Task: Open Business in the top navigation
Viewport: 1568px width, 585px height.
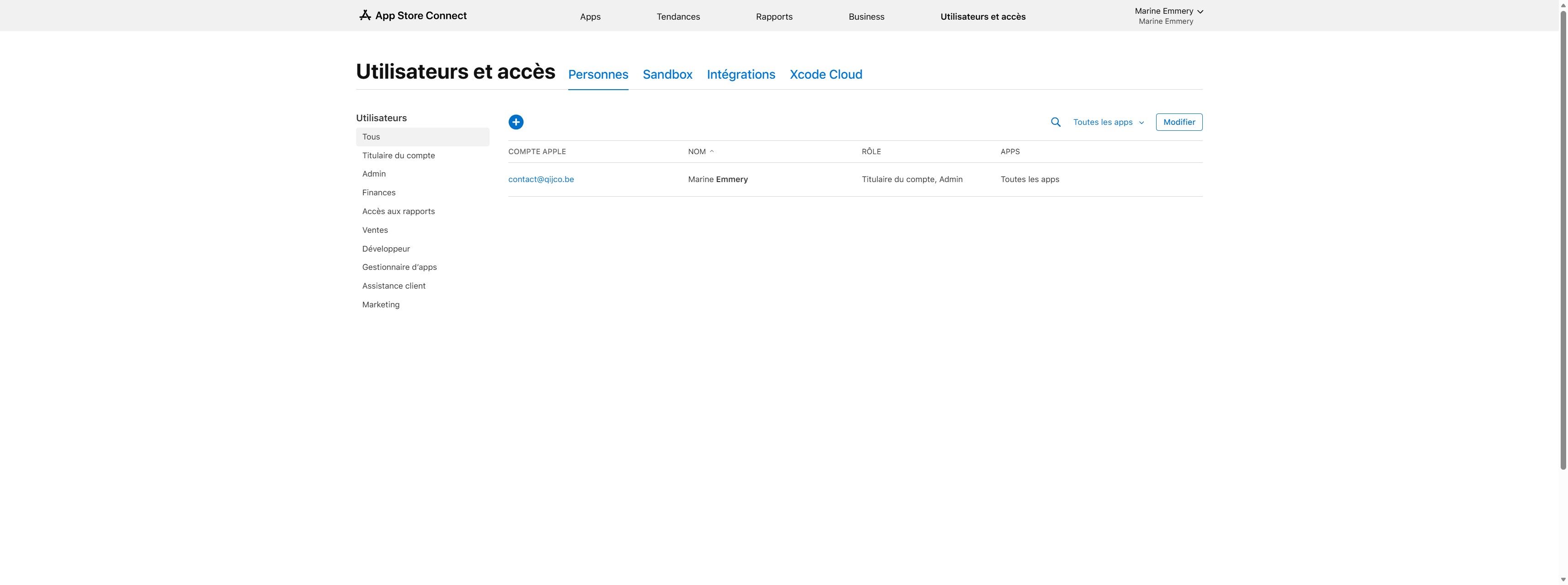Action: pos(866,16)
